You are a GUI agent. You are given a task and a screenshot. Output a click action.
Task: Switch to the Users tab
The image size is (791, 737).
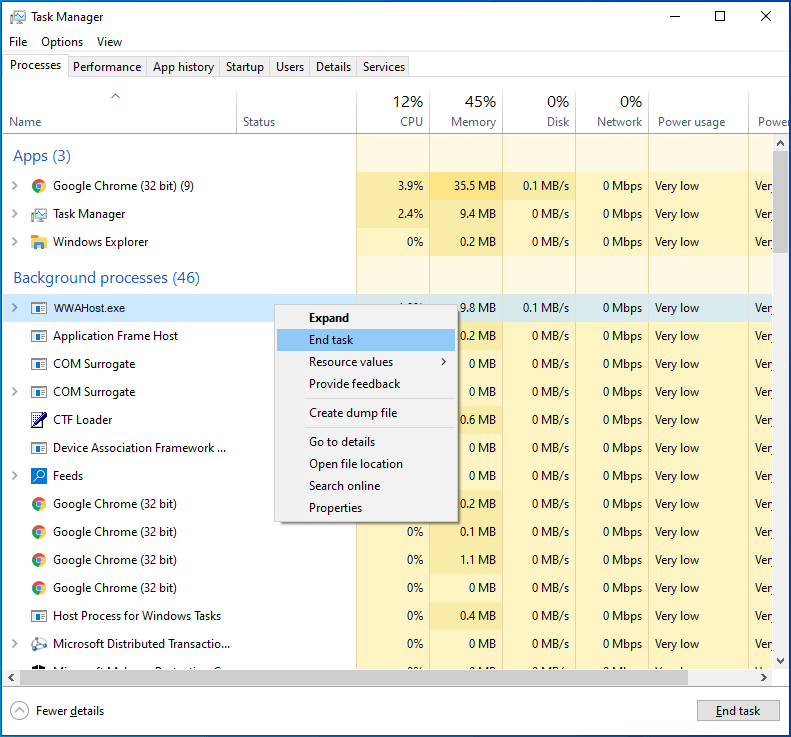[290, 67]
